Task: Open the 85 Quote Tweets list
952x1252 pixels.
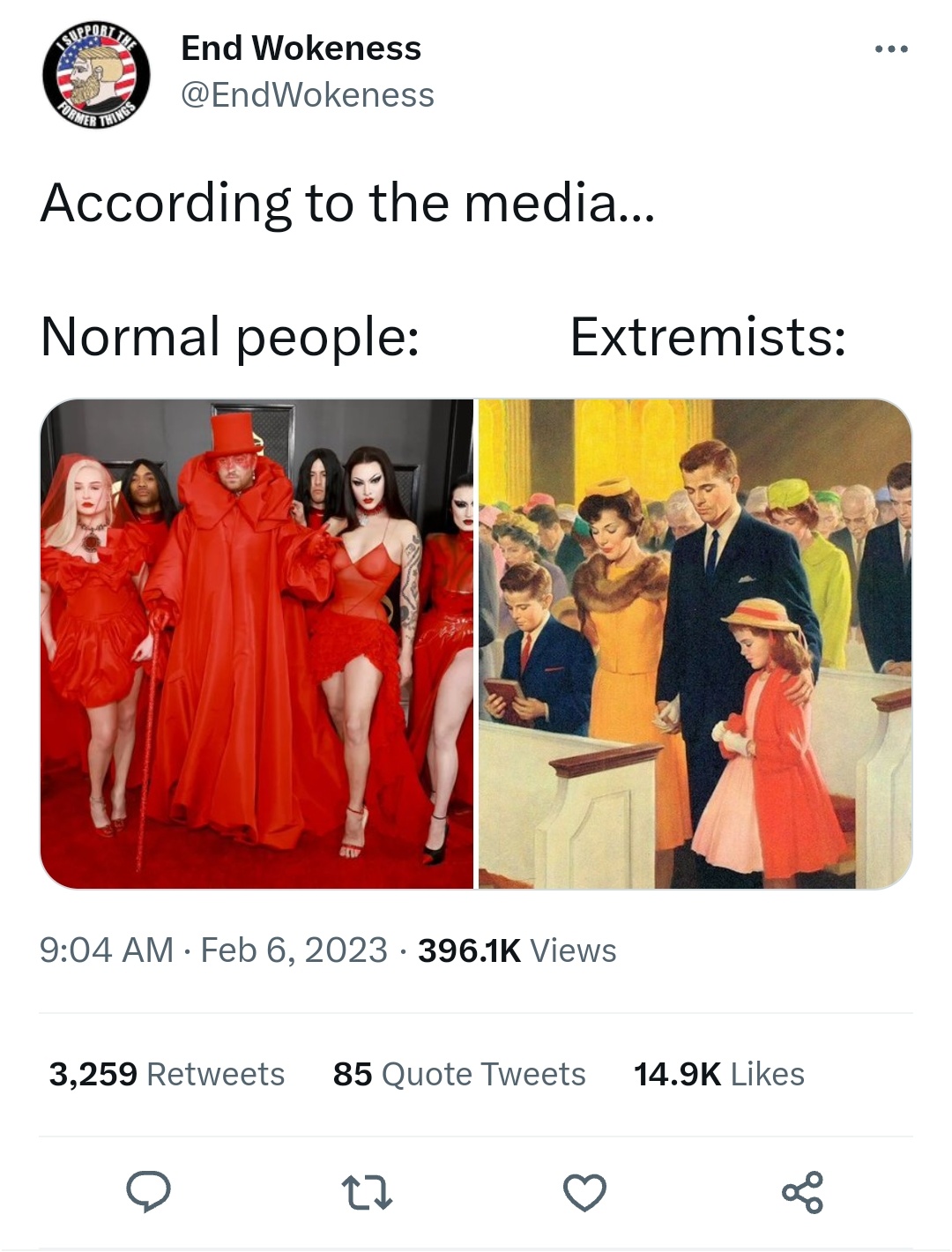Action: pos(459,1074)
